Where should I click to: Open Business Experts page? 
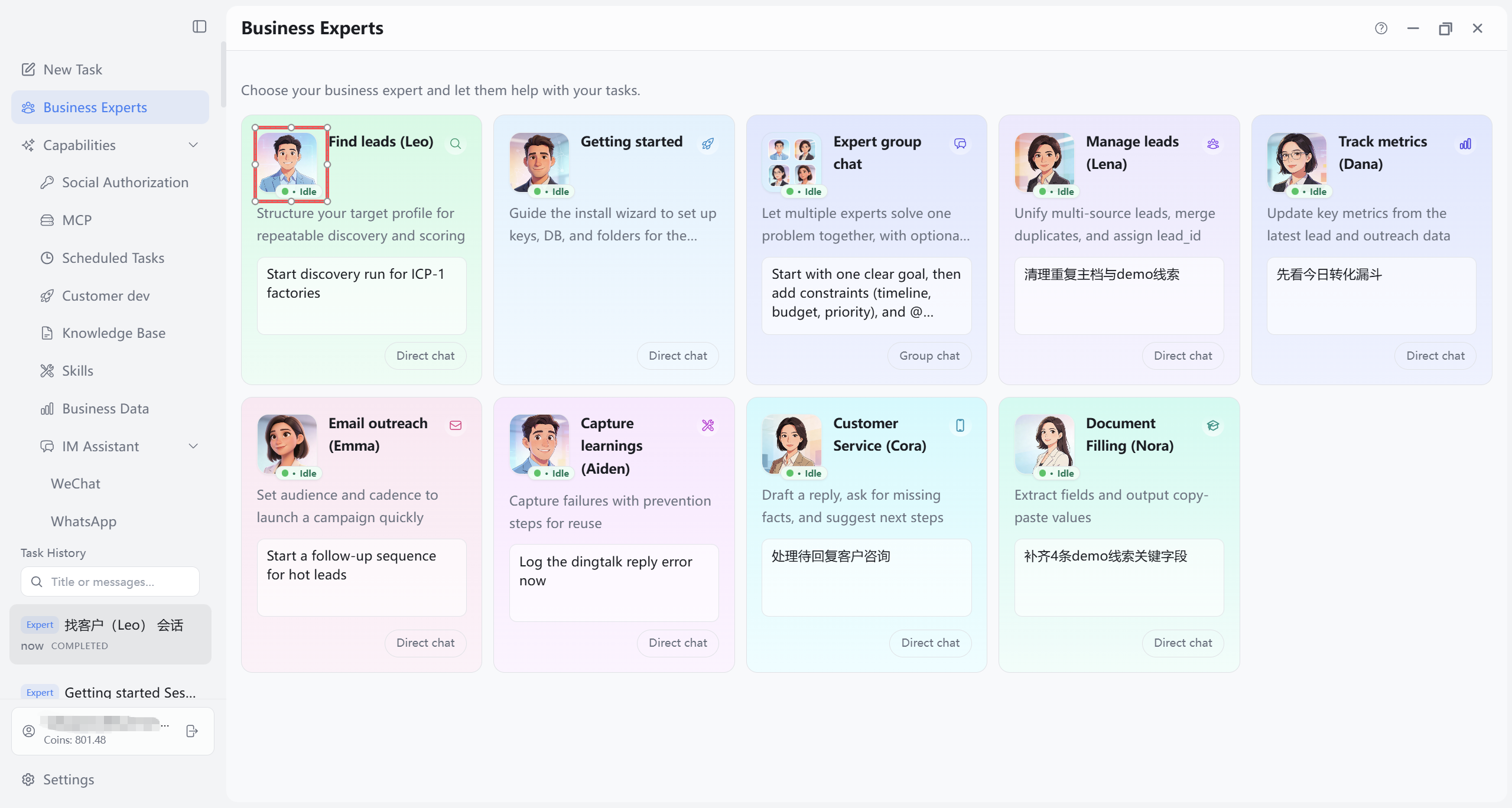point(110,107)
